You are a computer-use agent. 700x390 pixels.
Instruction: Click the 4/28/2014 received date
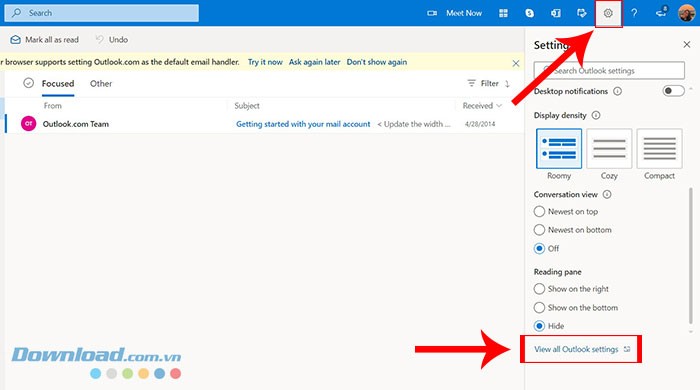[480, 124]
